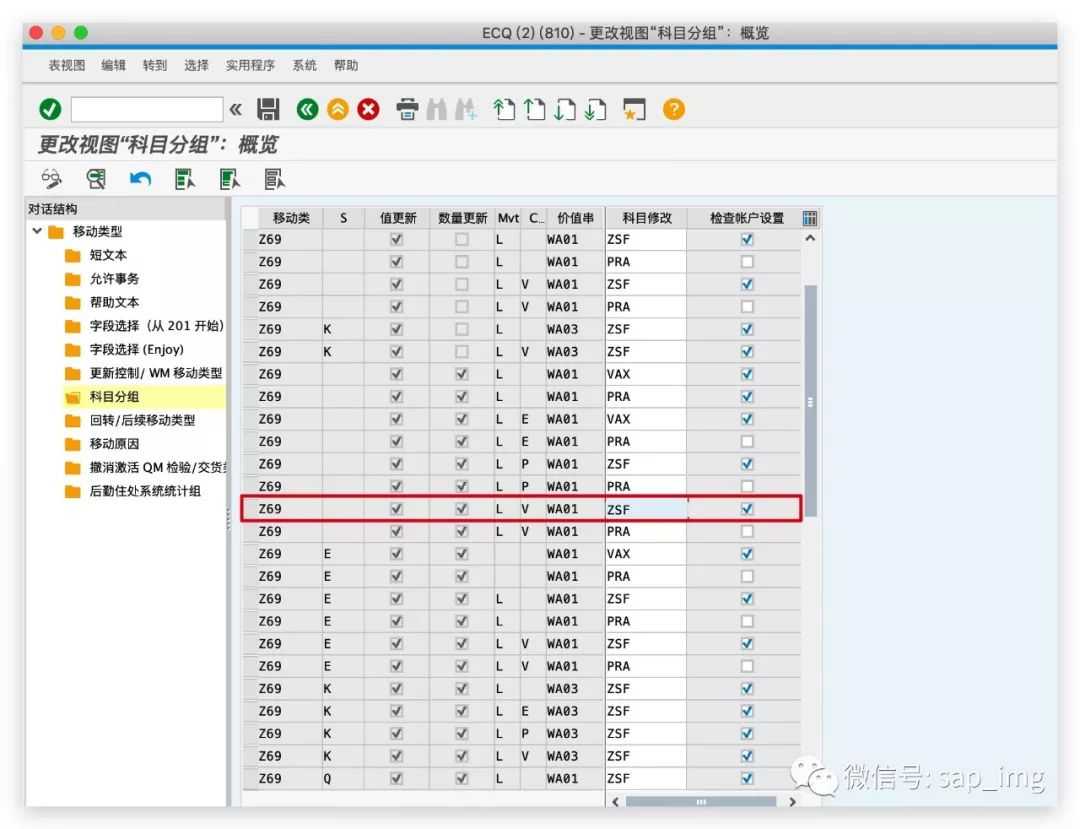The width and height of the screenshot is (1080, 829).
Task: Toggle display/change mode with glasses-pencil icon
Action: [x=52, y=179]
